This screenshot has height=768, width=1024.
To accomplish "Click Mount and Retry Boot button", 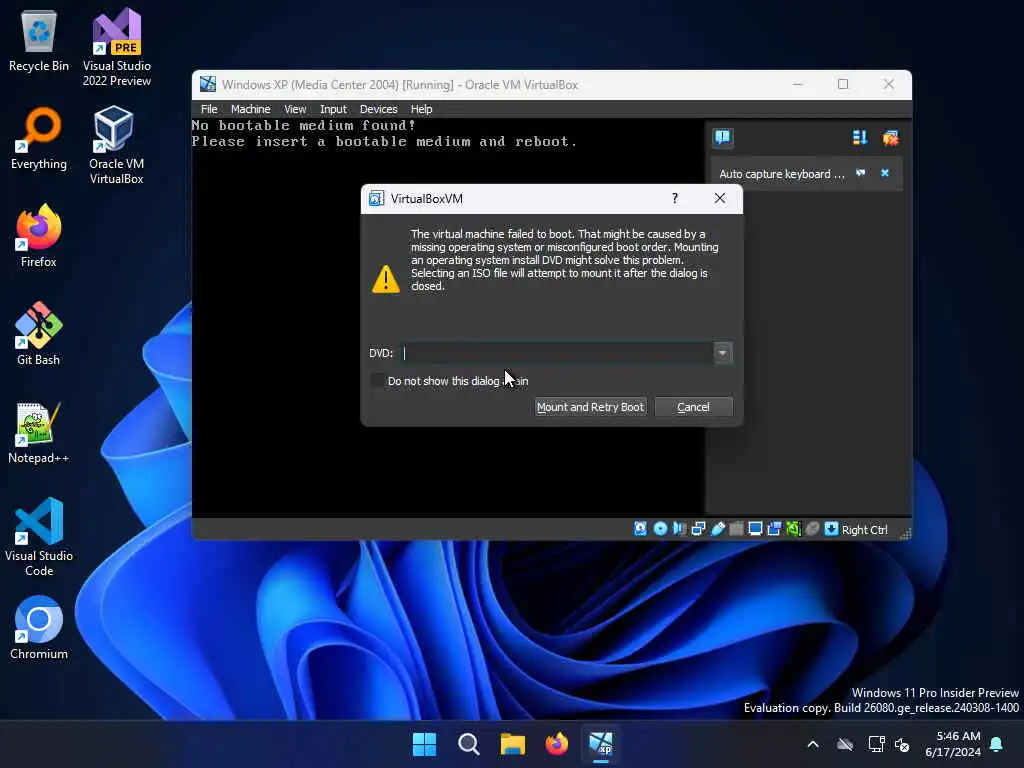I will [590, 407].
